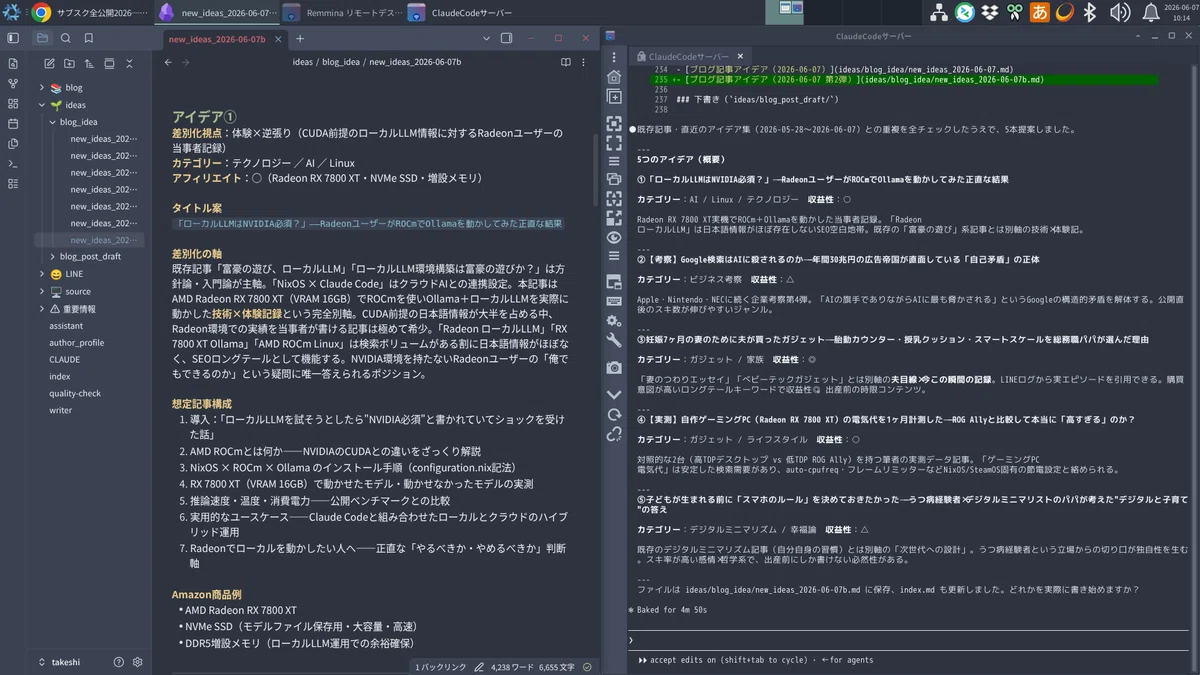Image resolution: width=1200 pixels, height=675 pixels.
Task: Open Obsidian quick switcher ribbon icon
Action: click(13, 64)
